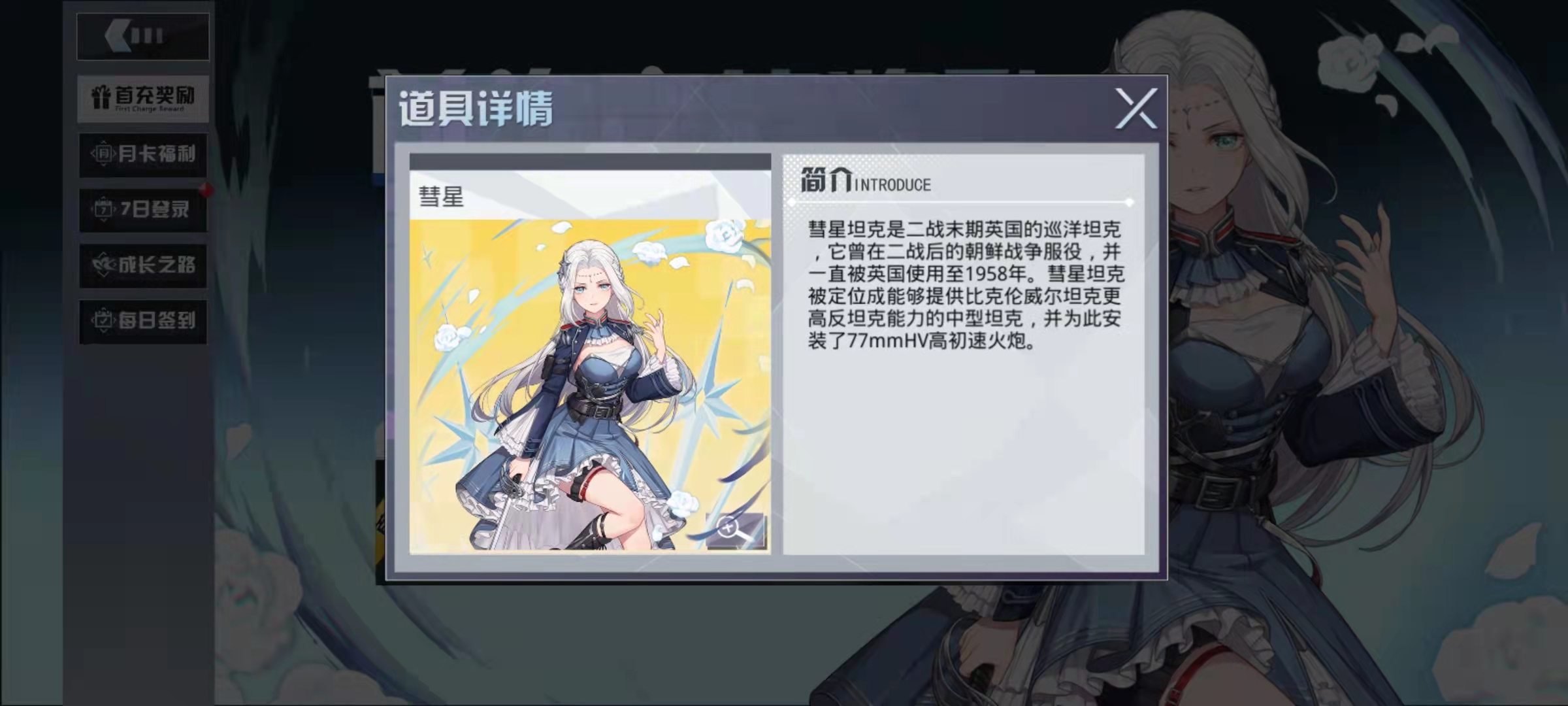Click the check-in icon beside 每日签到

(x=103, y=320)
